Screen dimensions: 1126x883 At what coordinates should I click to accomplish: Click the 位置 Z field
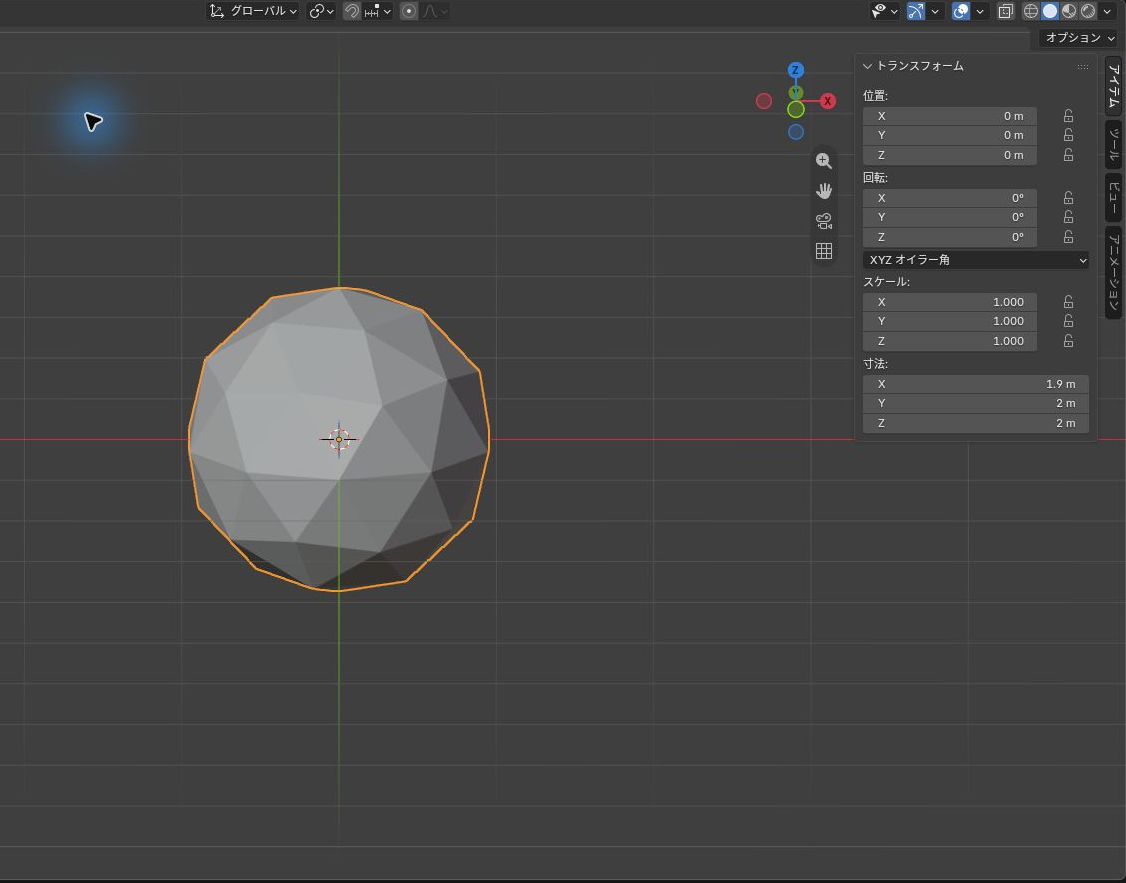[949, 155]
